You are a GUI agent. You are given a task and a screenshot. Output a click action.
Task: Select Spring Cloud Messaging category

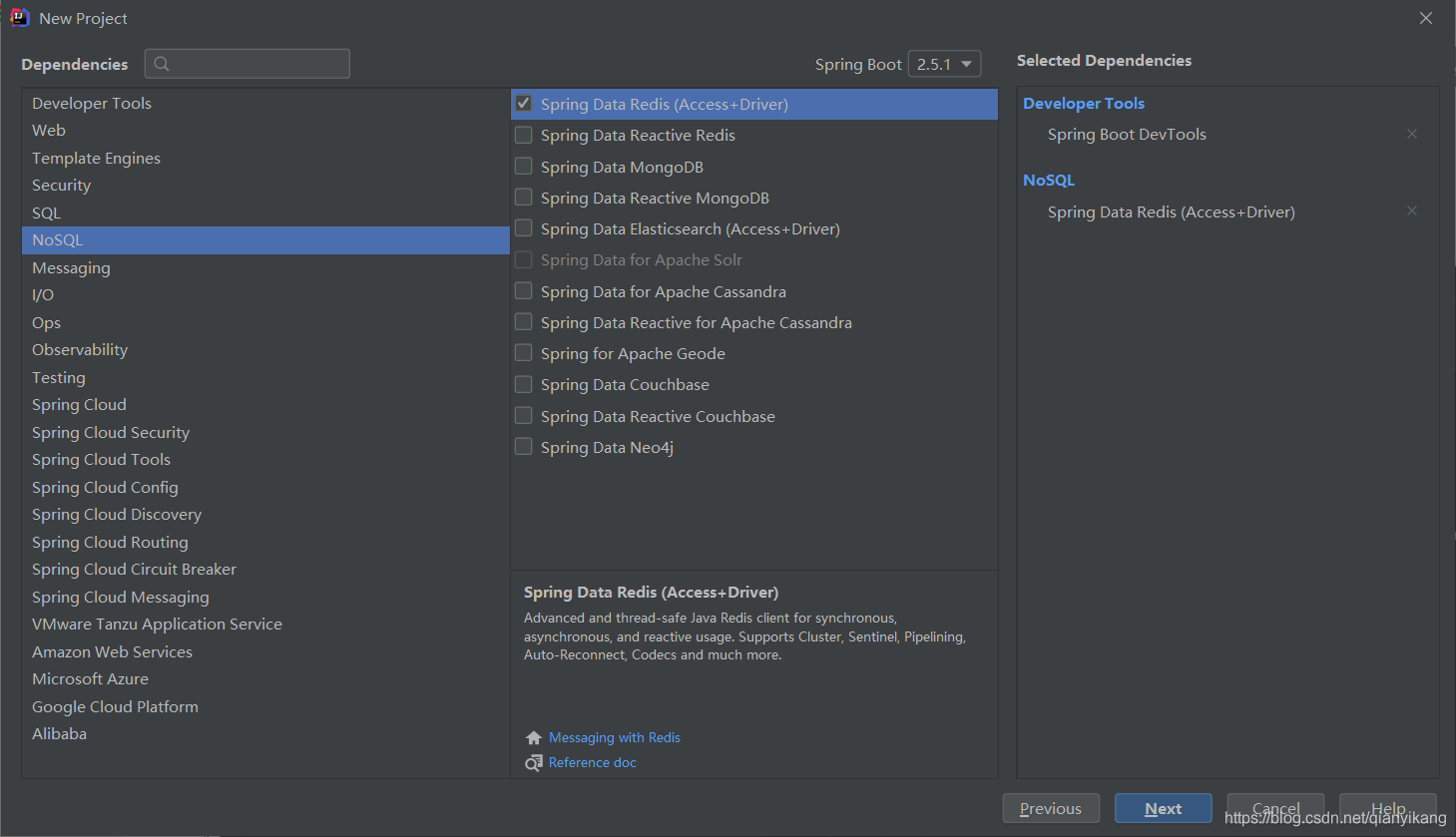click(265, 597)
